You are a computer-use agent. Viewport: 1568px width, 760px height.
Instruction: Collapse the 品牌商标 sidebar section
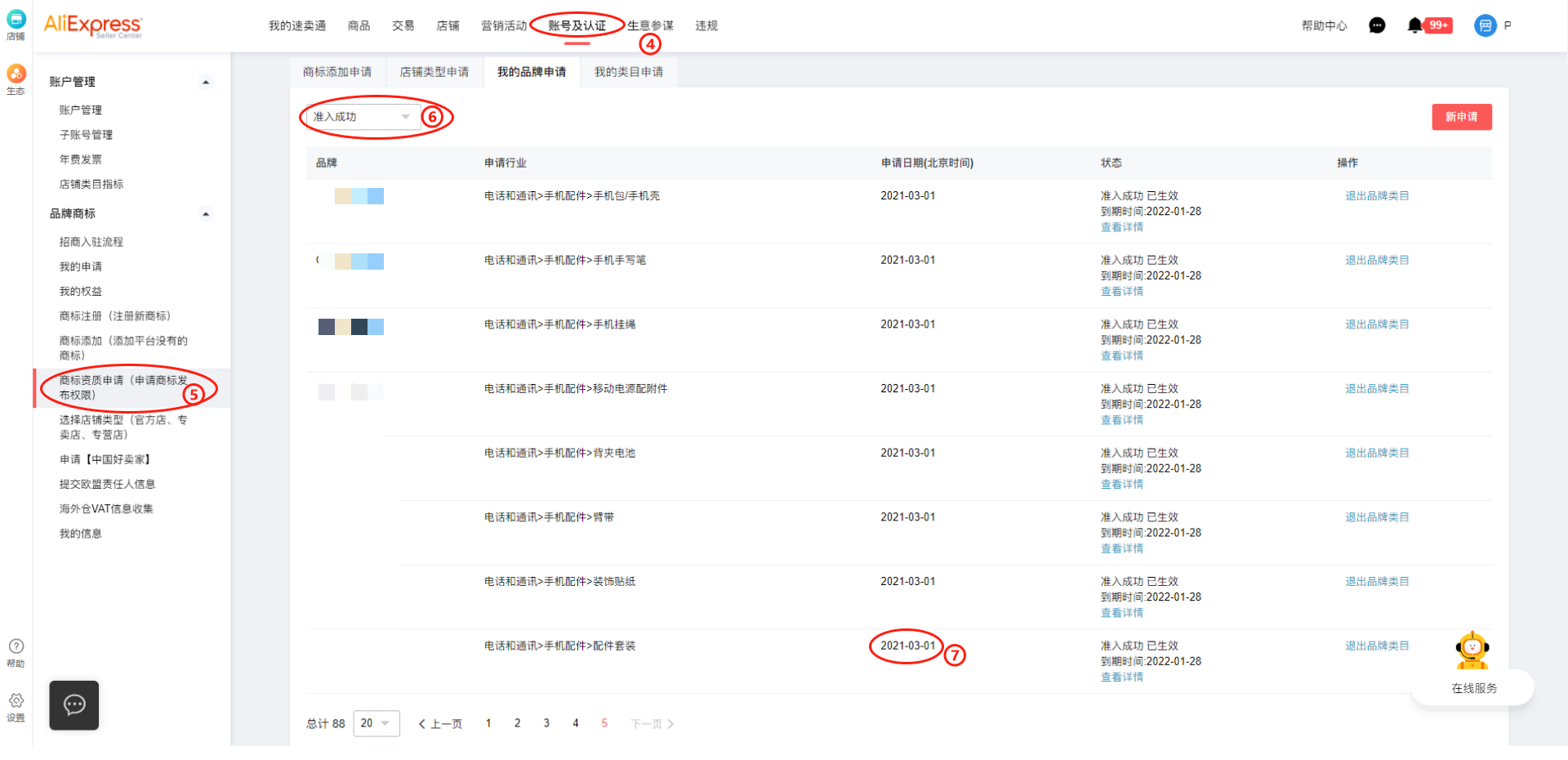pyautogui.click(x=206, y=214)
